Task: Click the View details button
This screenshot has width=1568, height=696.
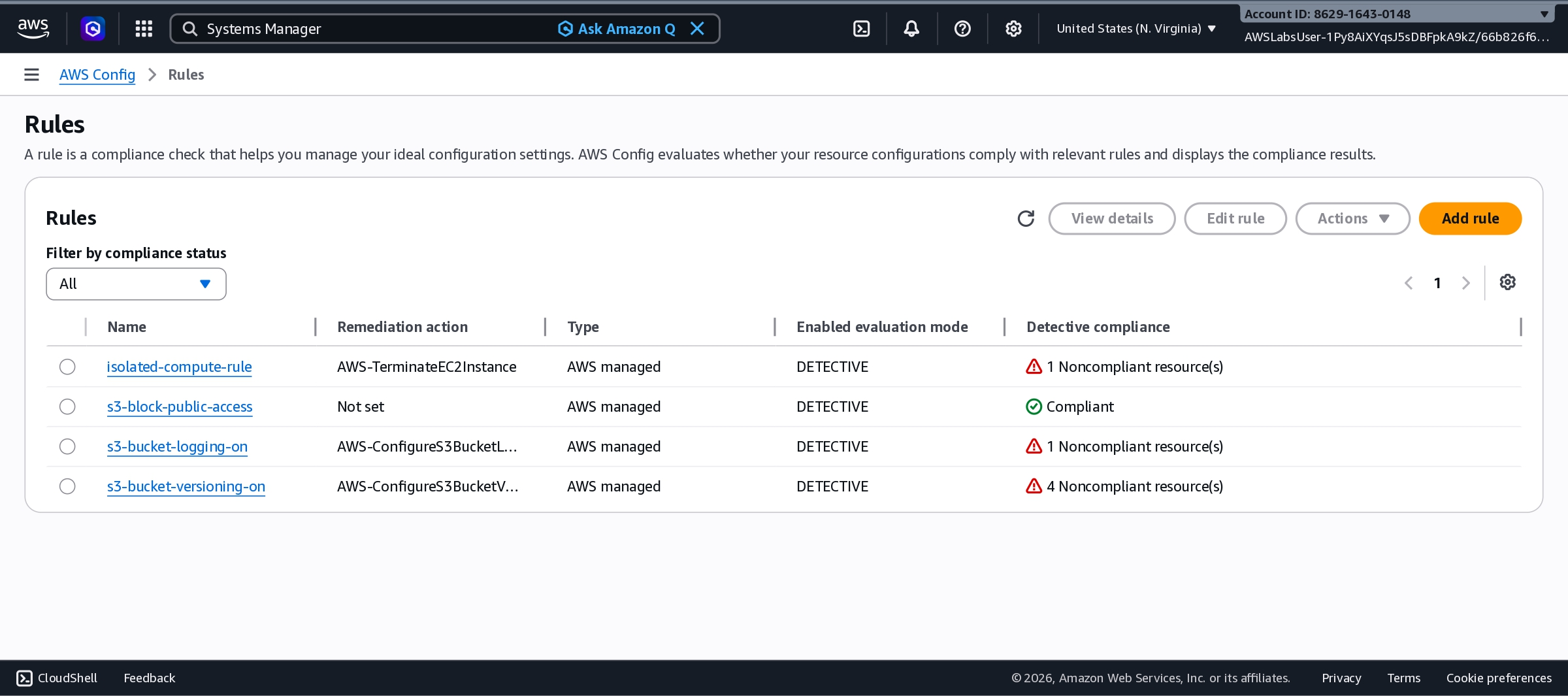Action: point(1112,218)
